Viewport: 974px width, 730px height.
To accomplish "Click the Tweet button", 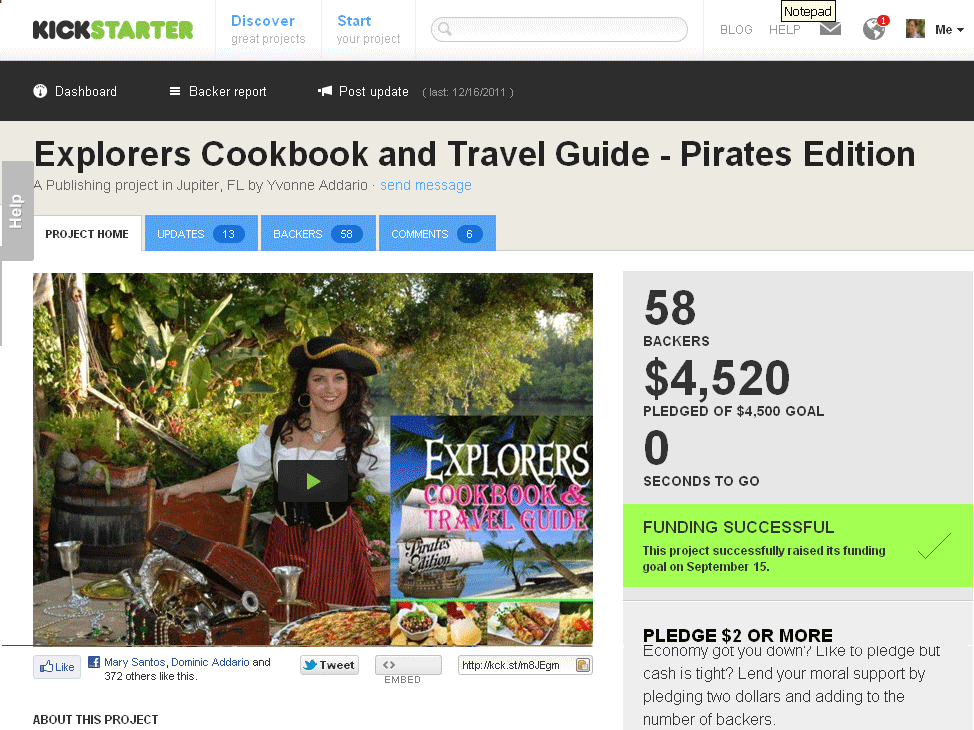I will (x=329, y=665).
